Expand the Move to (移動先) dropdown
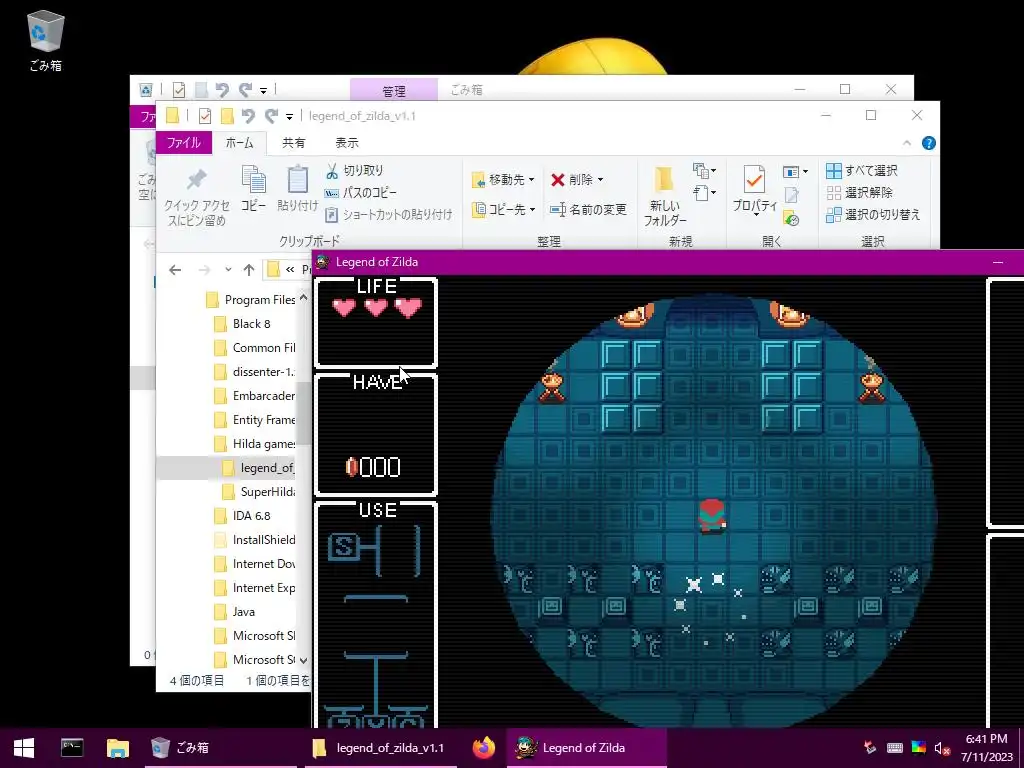 504,180
